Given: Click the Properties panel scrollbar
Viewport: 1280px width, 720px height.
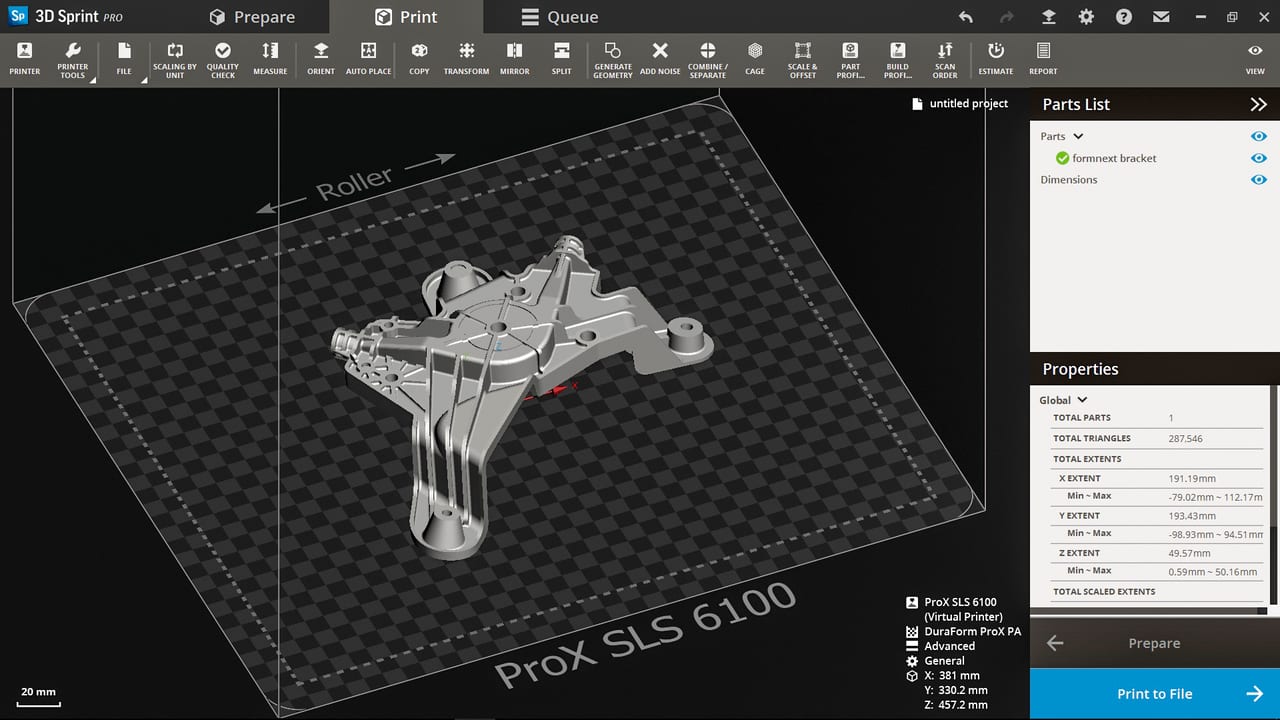Looking at the screenshot, I should coord(1273,495).
